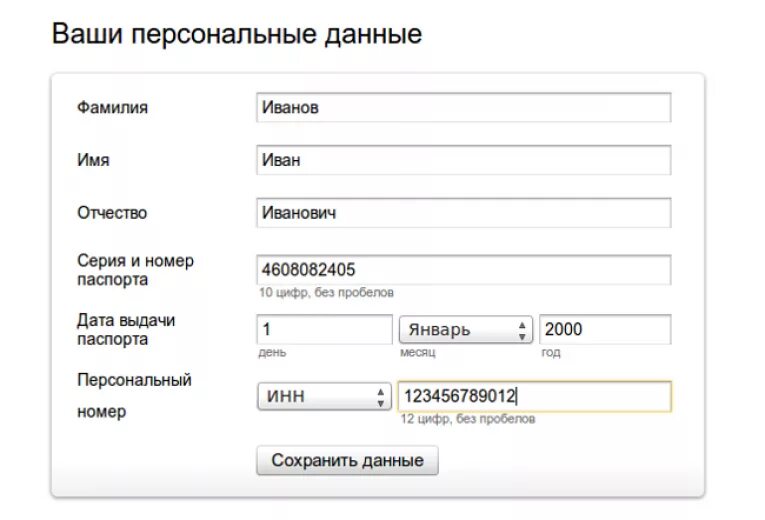The width and height of the screenshot is (765, 520).
Task: Focus the день input of issue date
Action: 324,329
